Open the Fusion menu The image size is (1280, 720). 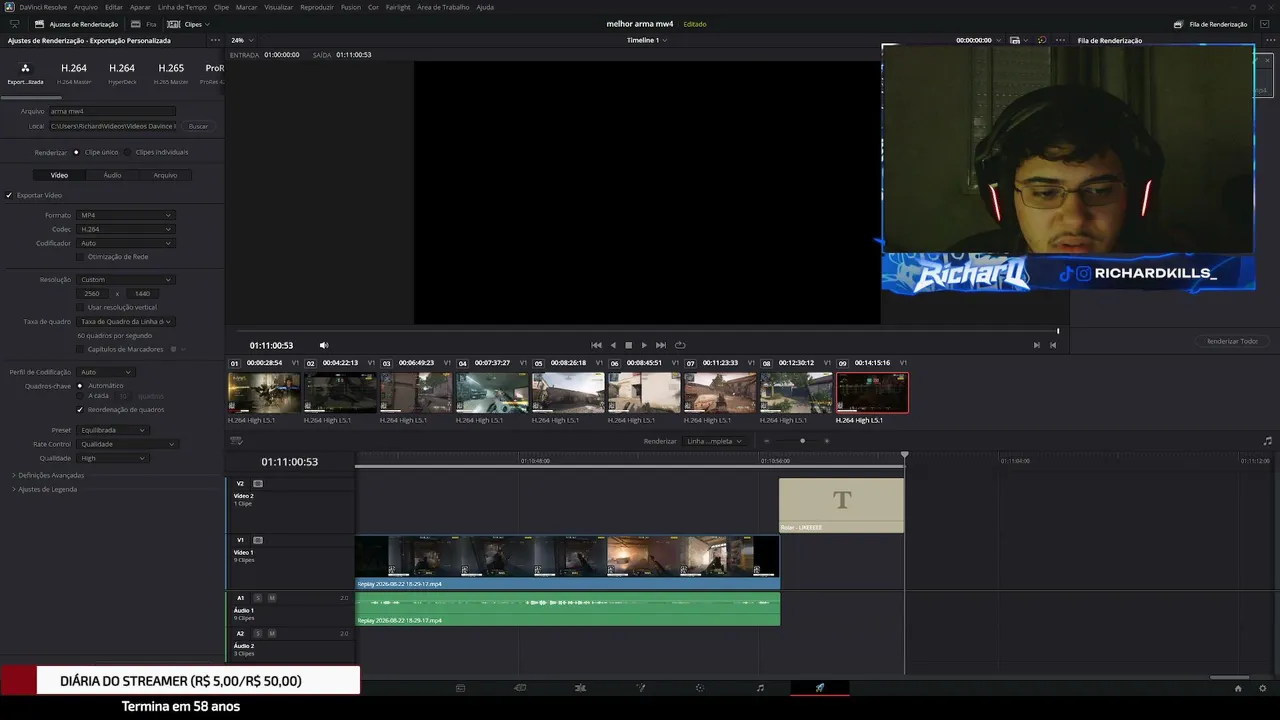coord(351,7)
